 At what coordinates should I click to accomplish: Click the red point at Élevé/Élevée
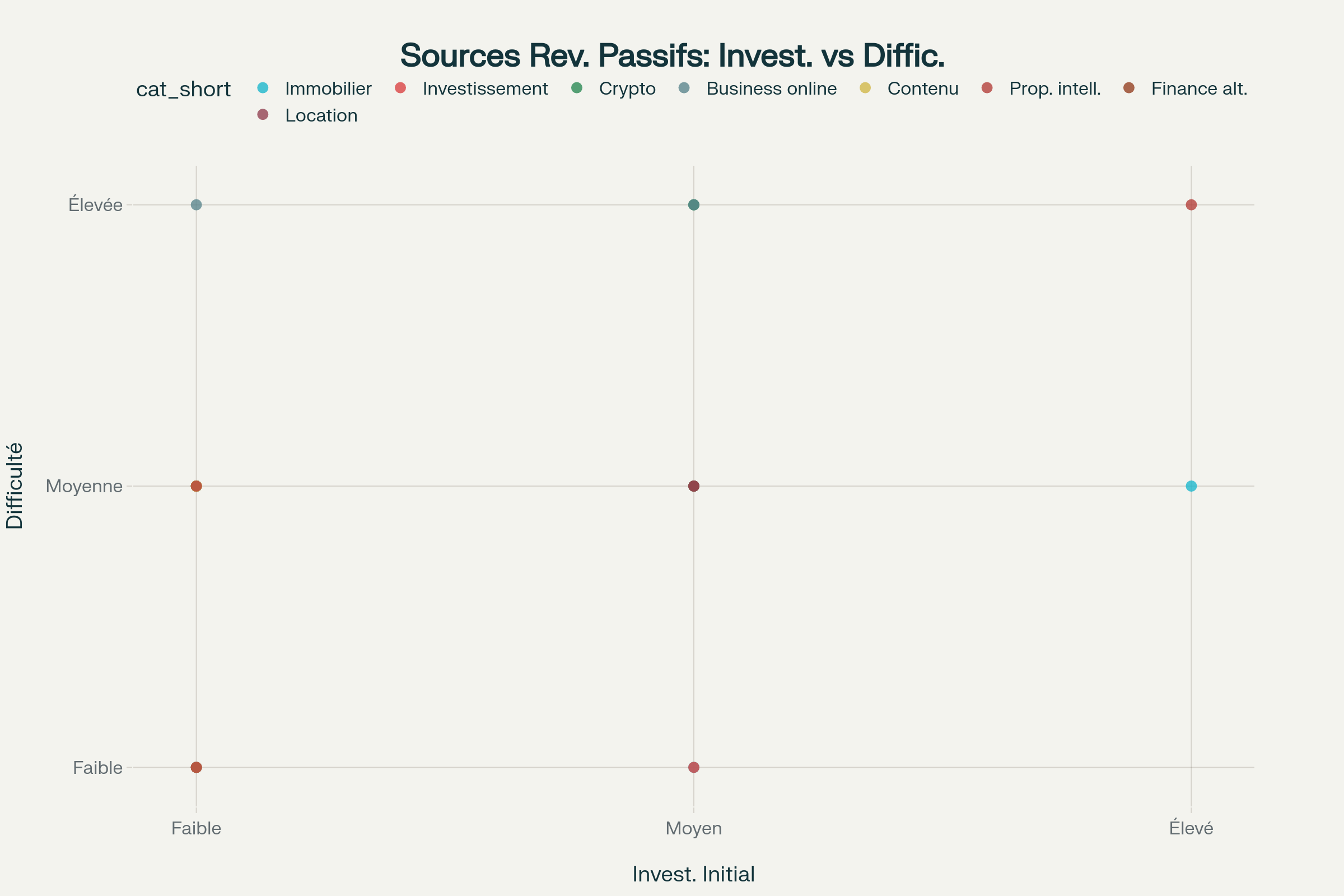click(x=1191, y=204)
